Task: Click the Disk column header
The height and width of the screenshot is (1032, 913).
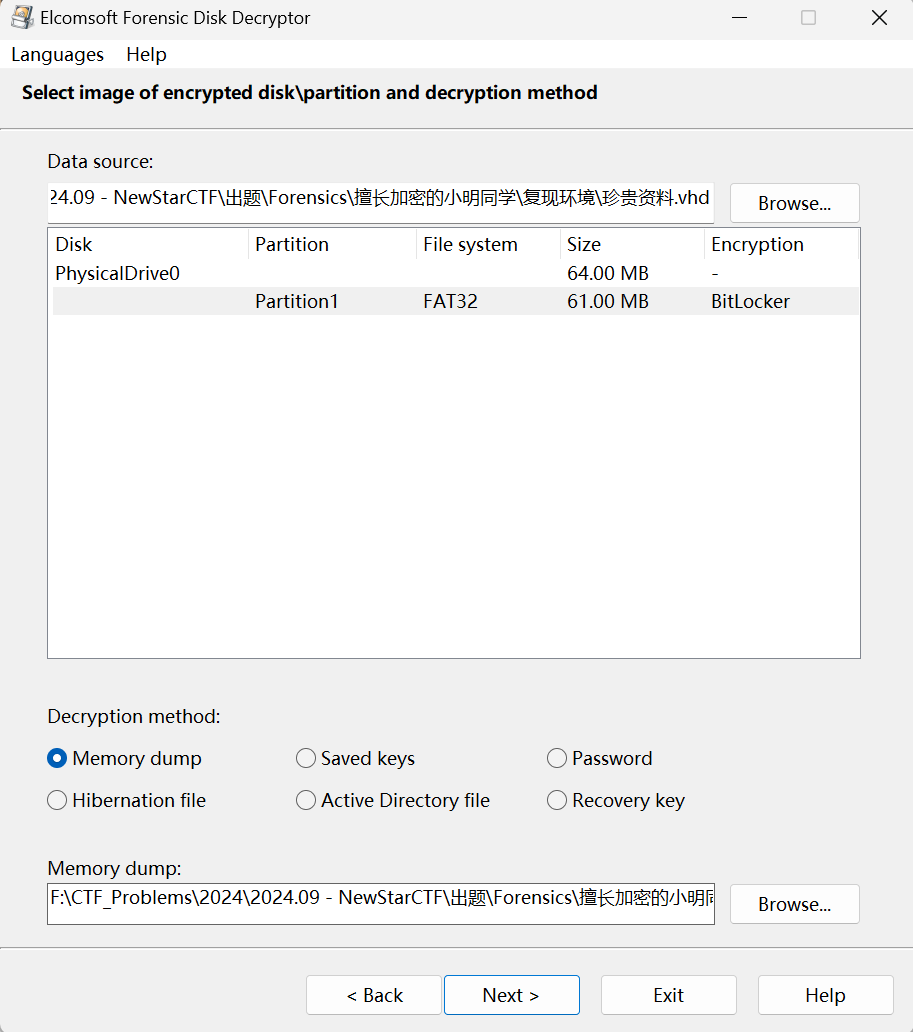Action: click(x=148, y=244)
